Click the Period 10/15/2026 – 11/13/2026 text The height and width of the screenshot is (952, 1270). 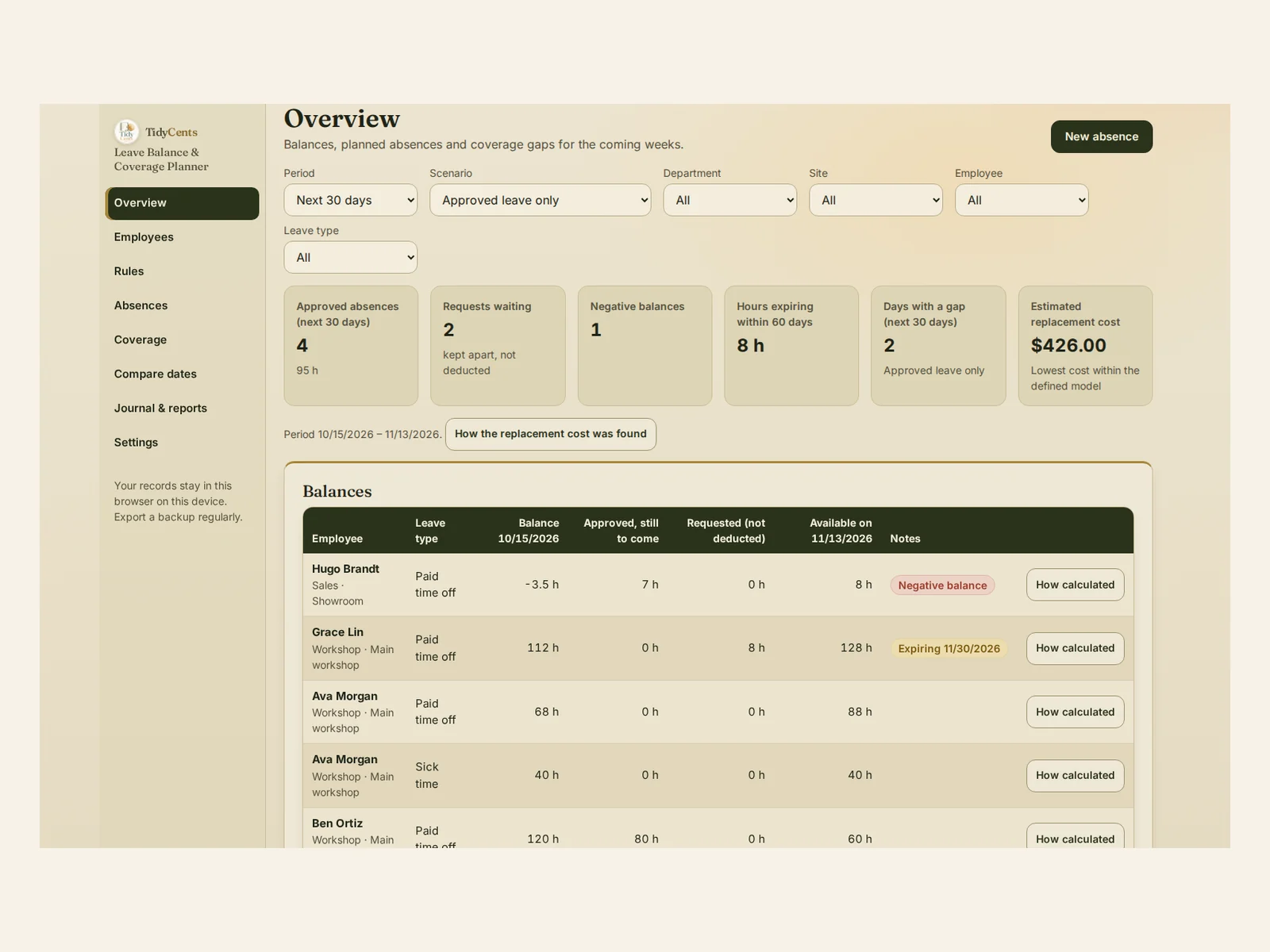(x=363, y=435)
